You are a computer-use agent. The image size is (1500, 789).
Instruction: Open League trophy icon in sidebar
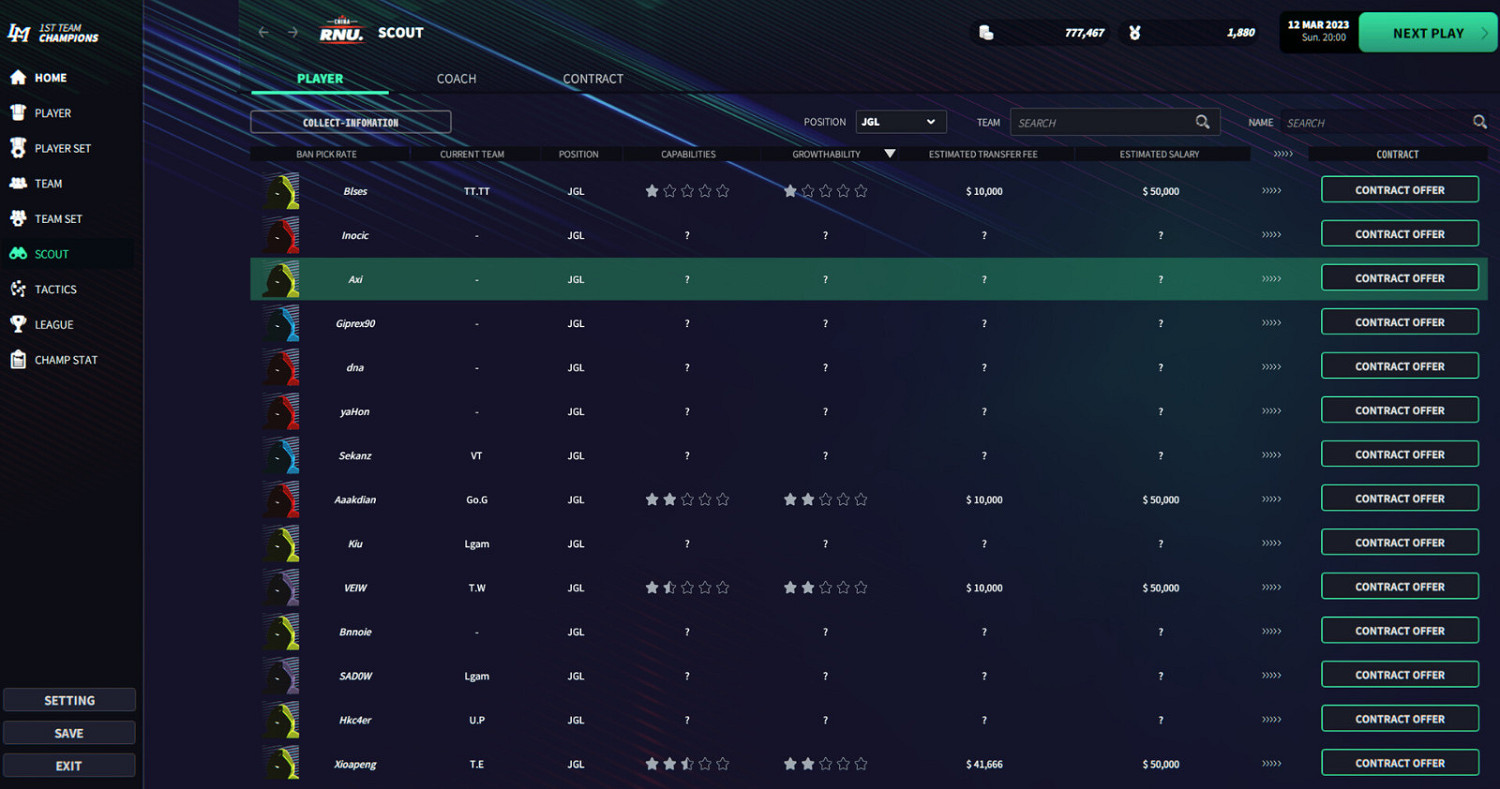coord(18,324)
